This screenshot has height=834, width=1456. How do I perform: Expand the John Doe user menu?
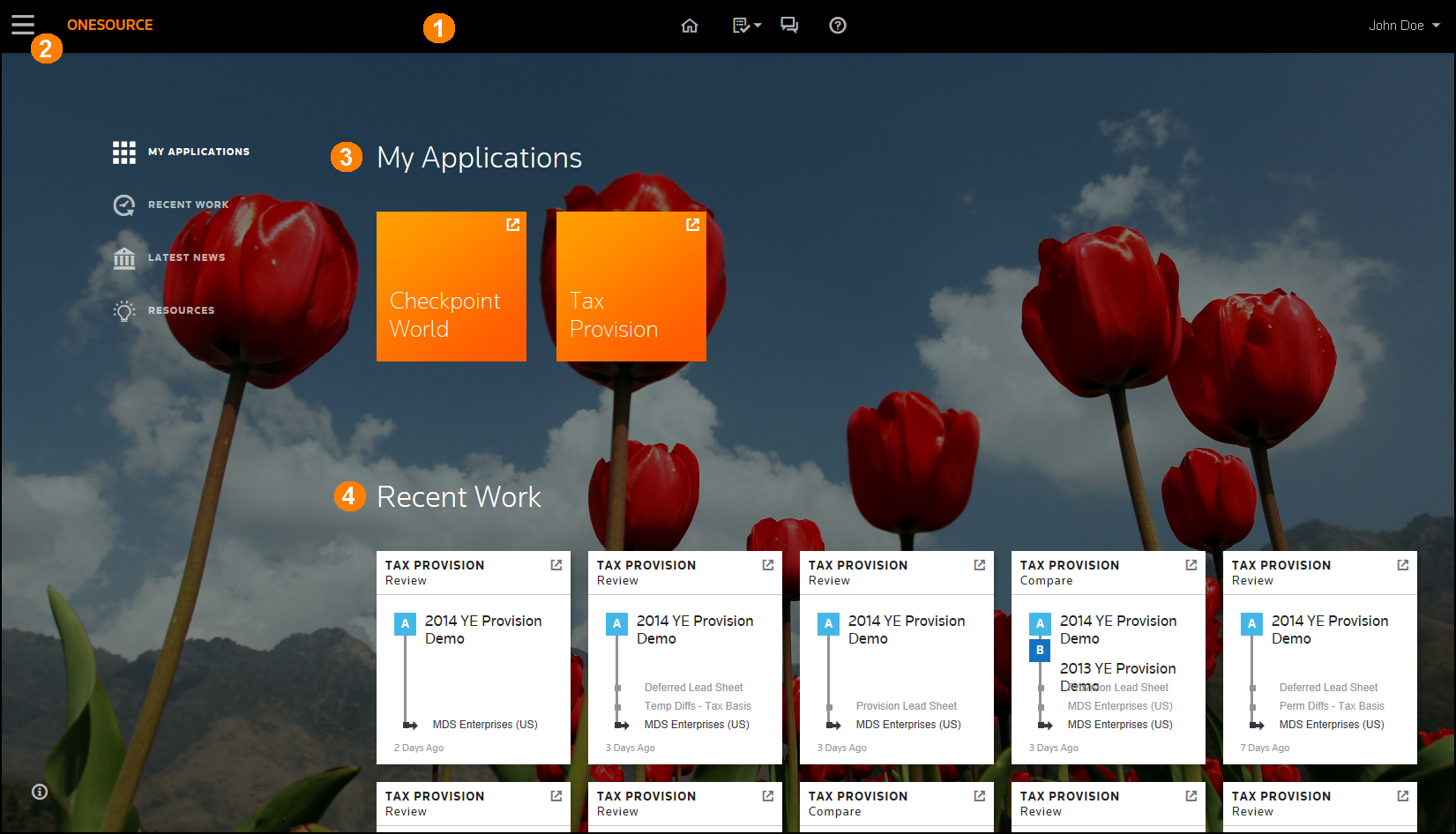pyautogui.click(x=1404, y=26)
